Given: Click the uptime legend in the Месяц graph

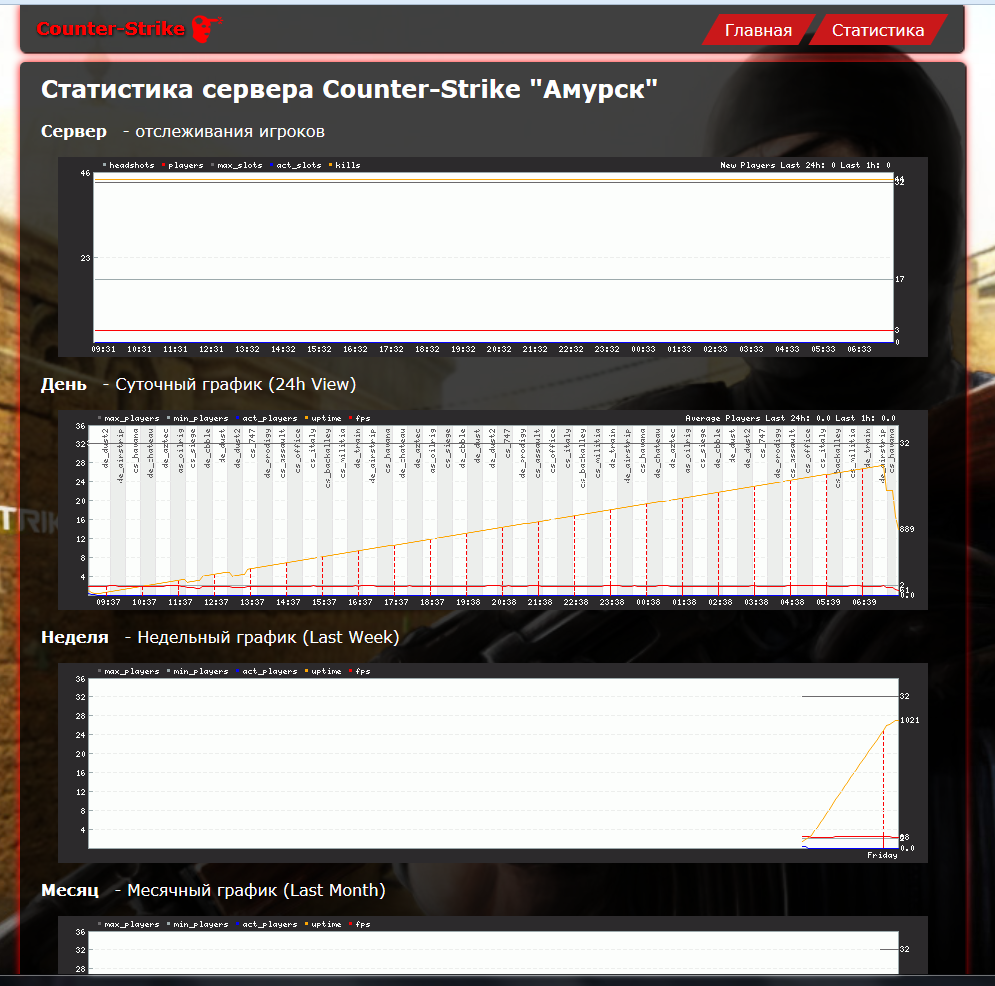Looking at the screenshot, I should (x=326, y=924).
